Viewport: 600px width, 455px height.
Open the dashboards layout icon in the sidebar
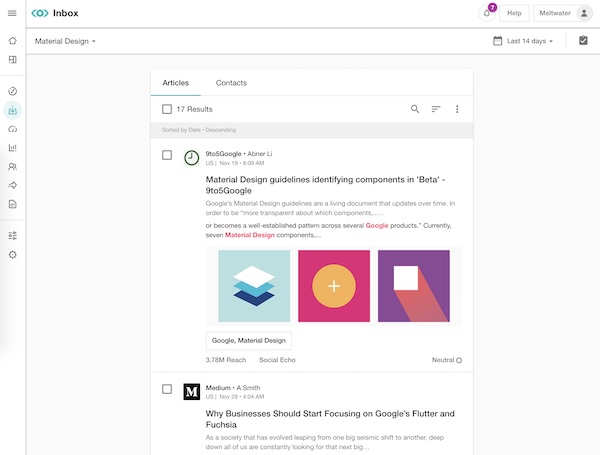13,60
